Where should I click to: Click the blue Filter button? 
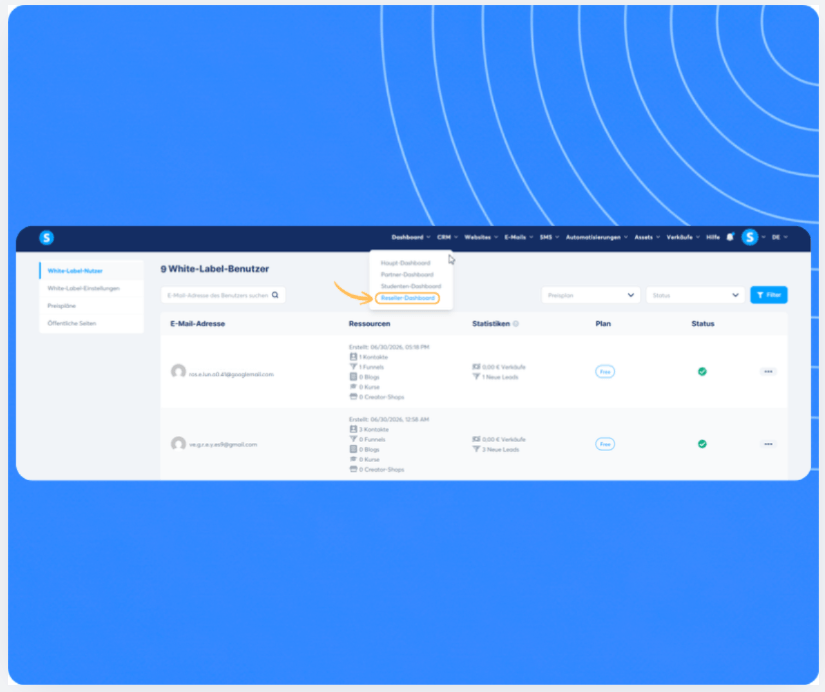(769, 295)
